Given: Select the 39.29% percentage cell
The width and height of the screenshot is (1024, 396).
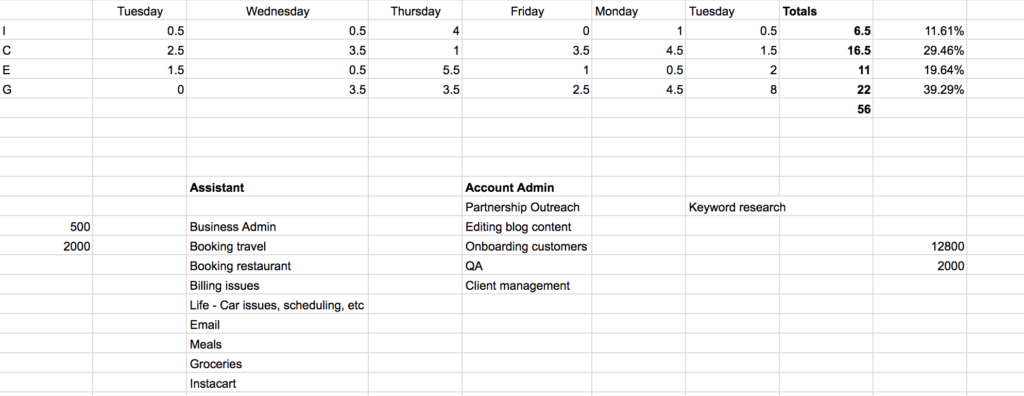Looking at the screenshot, I should [x=920, y=90].
